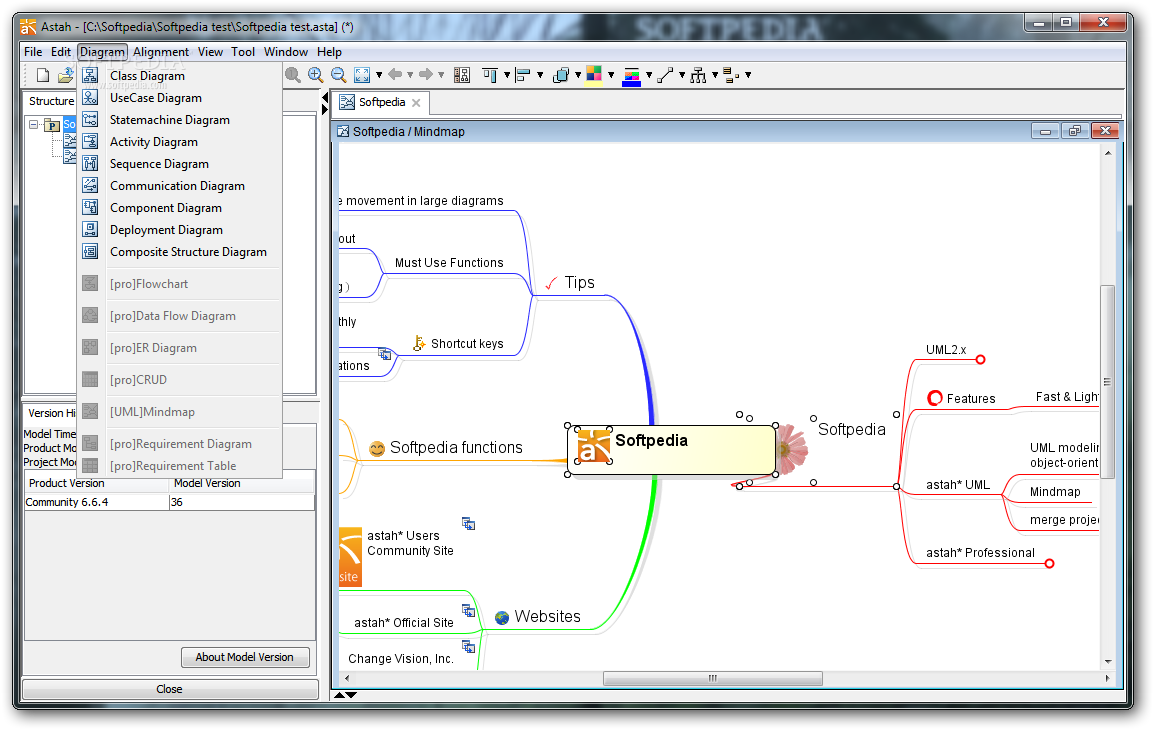The height and width of the screenshot is (730, 1154).
Task: Click the key icon beside Shortcut keys
Action: (419, 343)
